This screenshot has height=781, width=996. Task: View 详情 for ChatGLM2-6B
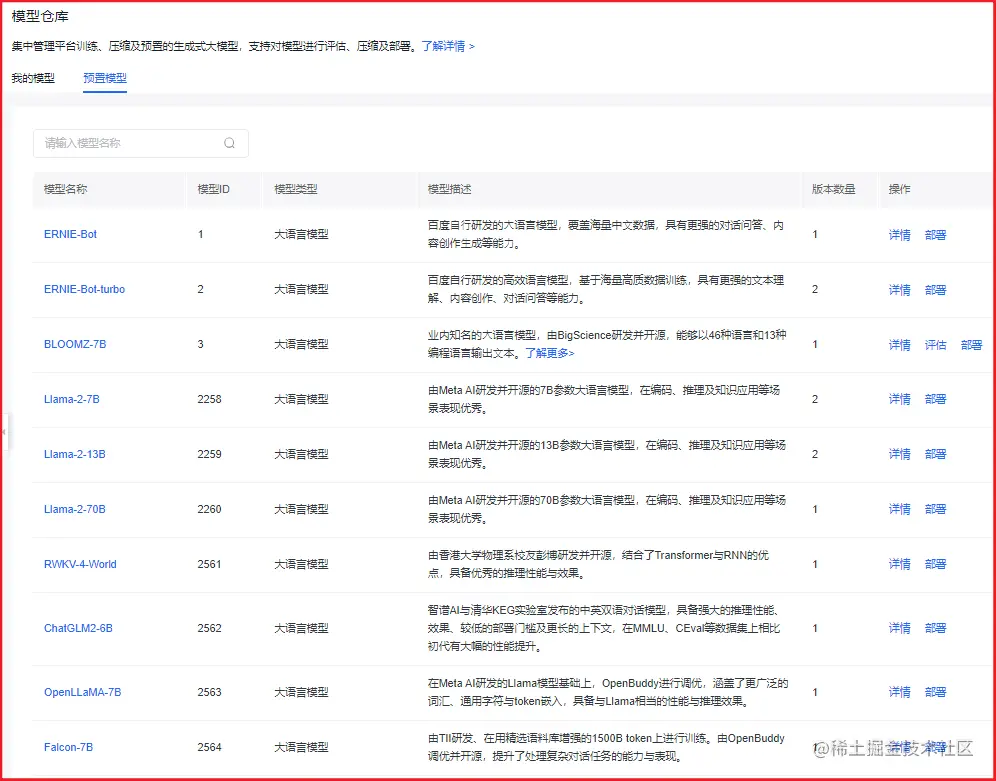899,628
